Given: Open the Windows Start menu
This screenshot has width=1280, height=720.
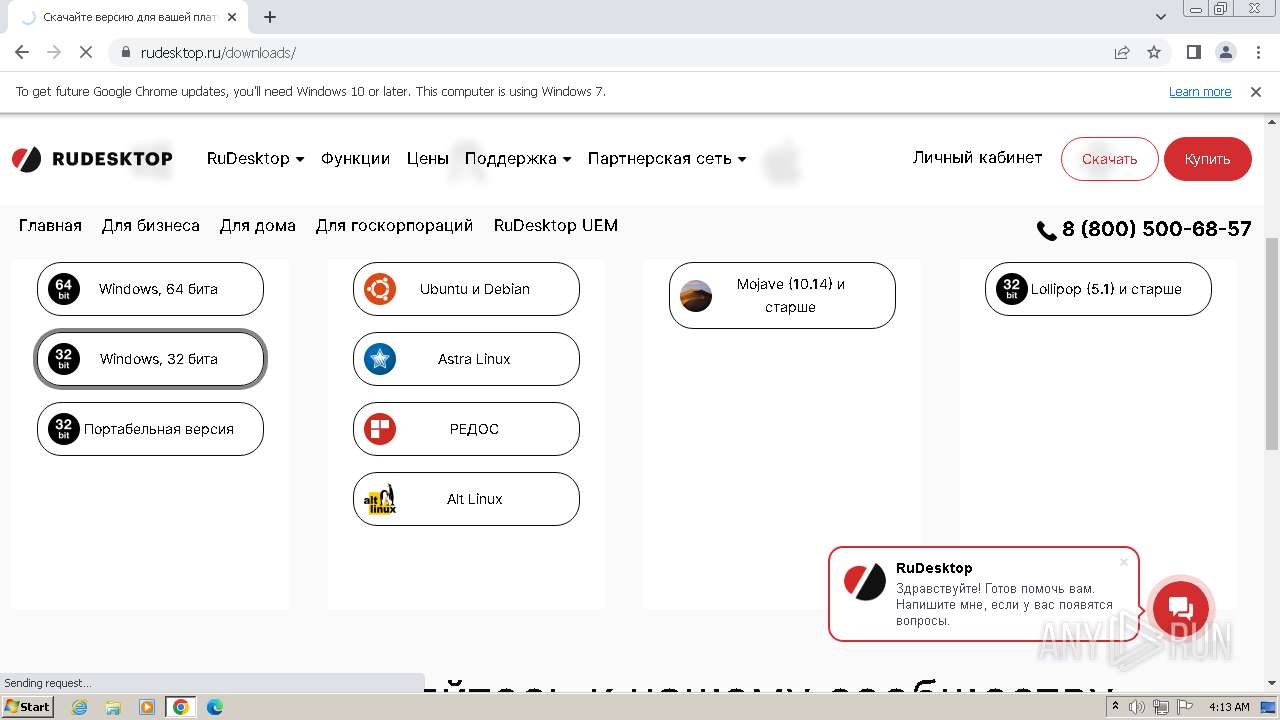Looking at the screenshot, I should [x=28, y=707].
